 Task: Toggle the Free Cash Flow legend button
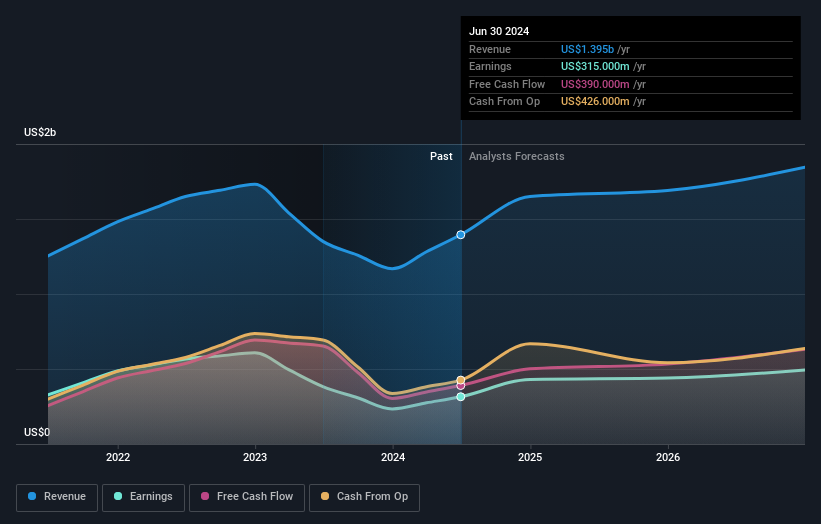247,497
